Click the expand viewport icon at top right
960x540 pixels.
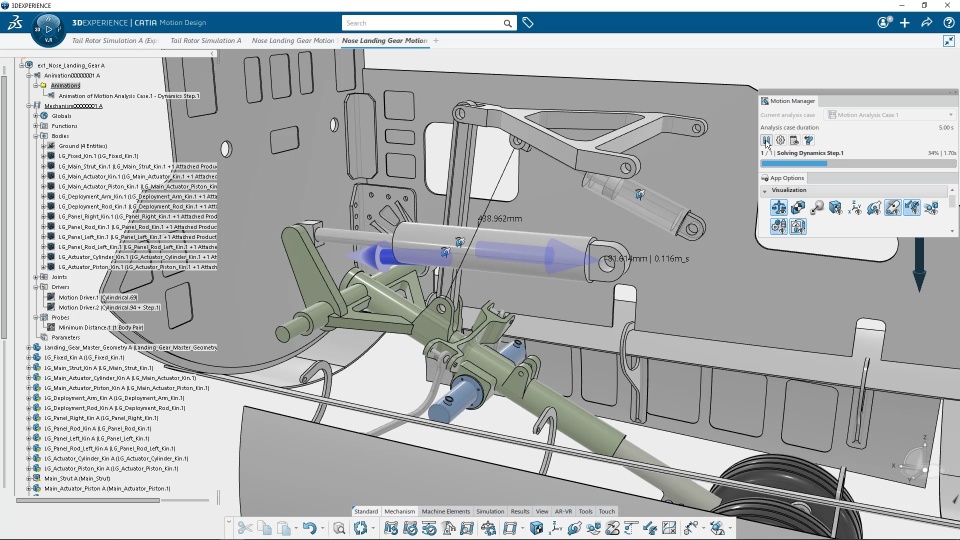pos(948,41)
